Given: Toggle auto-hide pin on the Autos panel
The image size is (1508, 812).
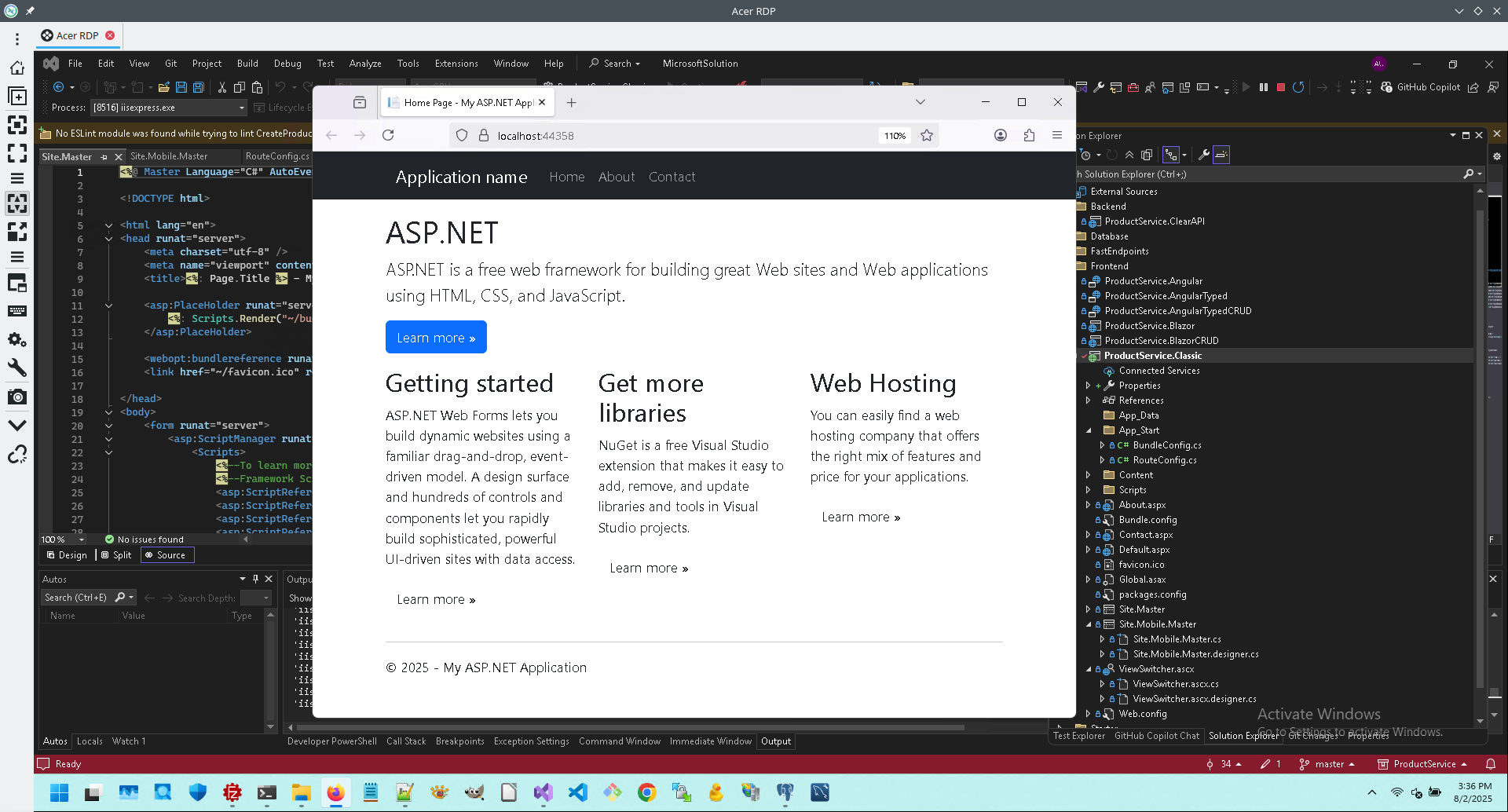Looking at the screenshot, I should click(255, 579).
